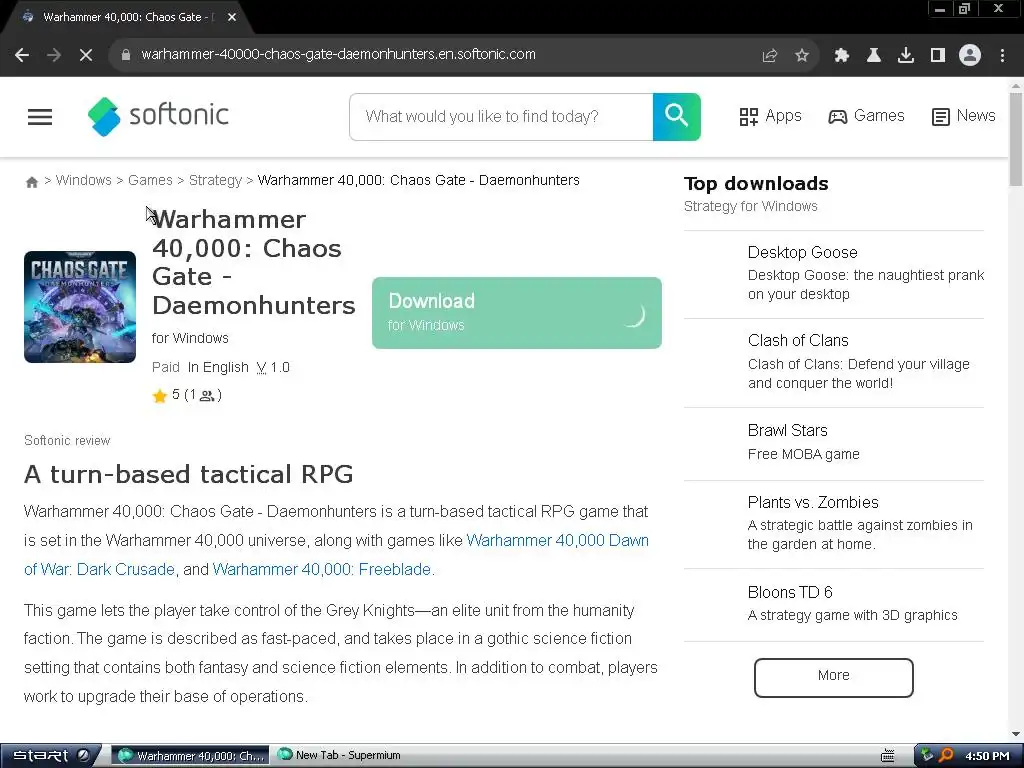Click the browser address bar URL
The width and height of the screenshot is (1024, 768).
(338, 54)
